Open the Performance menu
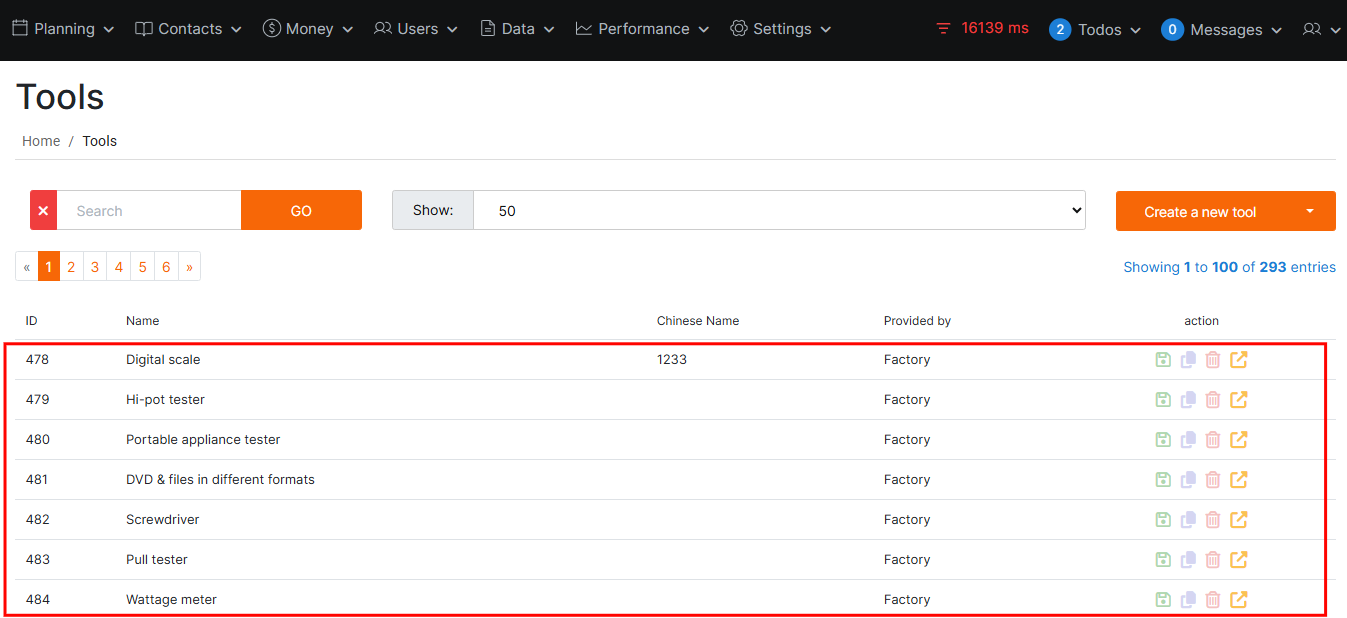1347x618 pixels. [x=642, y=29]
